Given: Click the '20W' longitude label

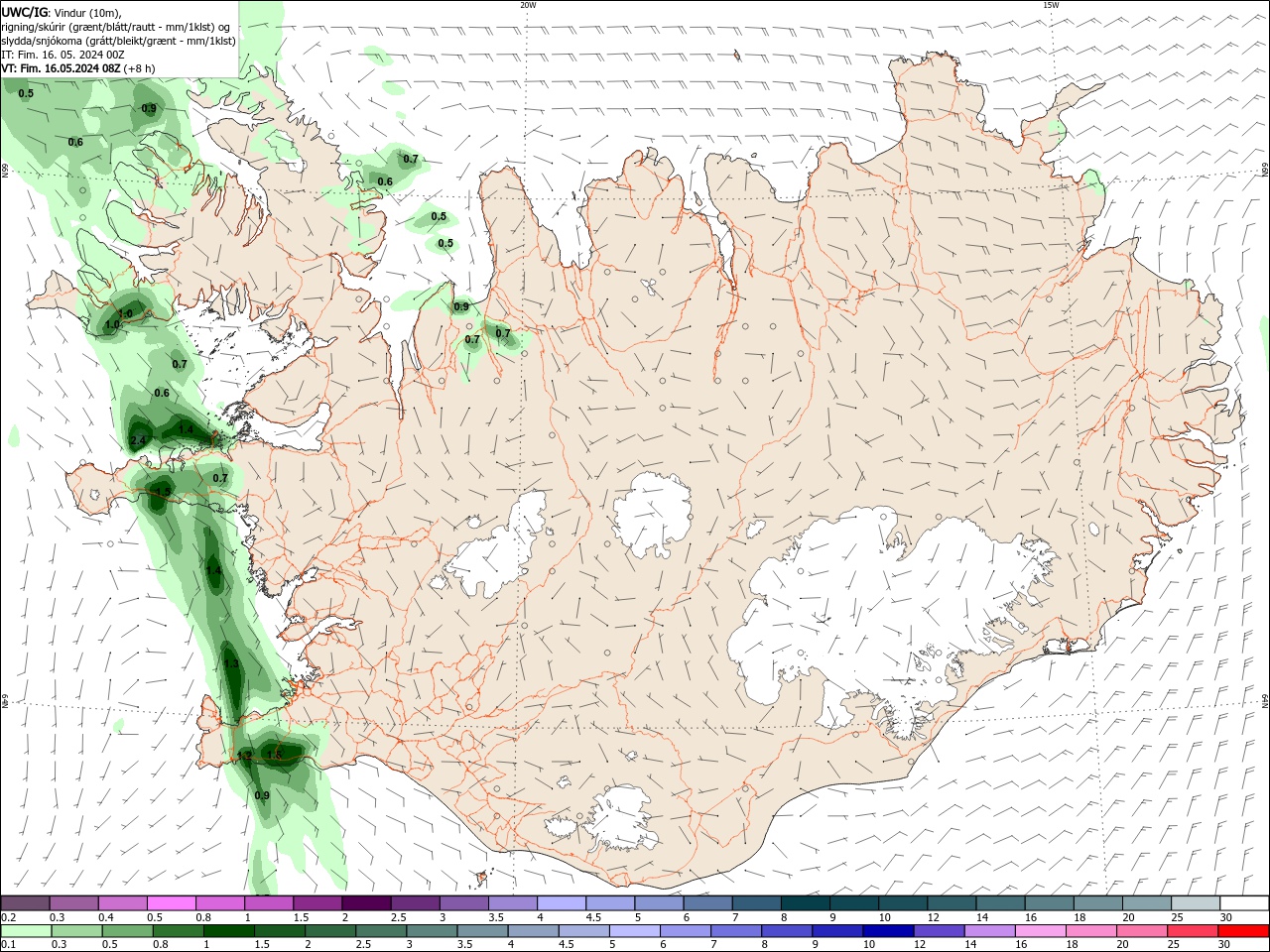Looking at the screenshot, I should click(x=528, y=5).
